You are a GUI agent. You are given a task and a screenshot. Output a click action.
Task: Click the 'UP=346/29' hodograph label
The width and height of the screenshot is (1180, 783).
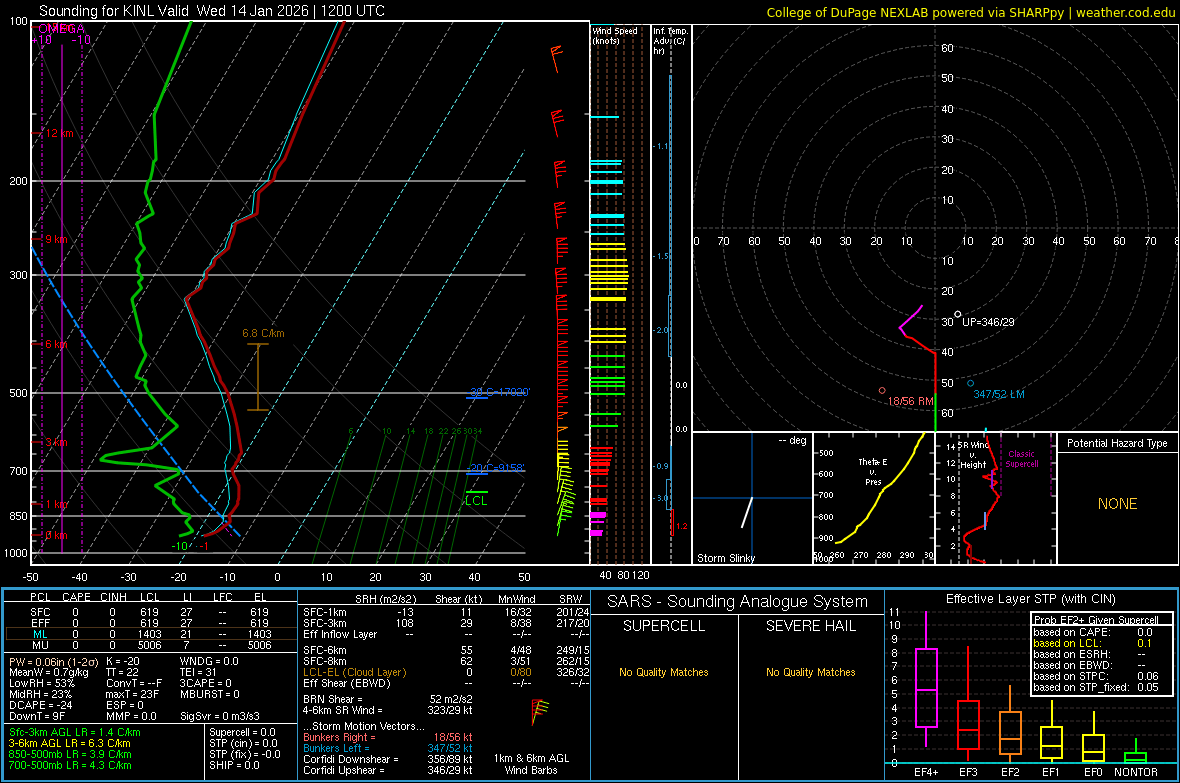pos(988,322)
